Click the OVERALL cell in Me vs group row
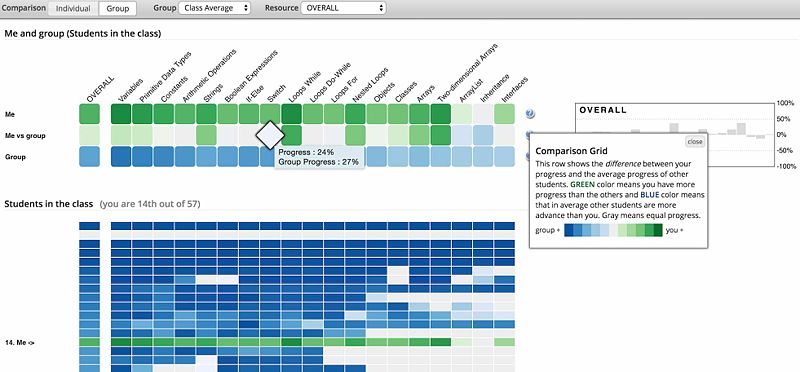This screenshot has width=800, height=372. [x=89, y=135]
